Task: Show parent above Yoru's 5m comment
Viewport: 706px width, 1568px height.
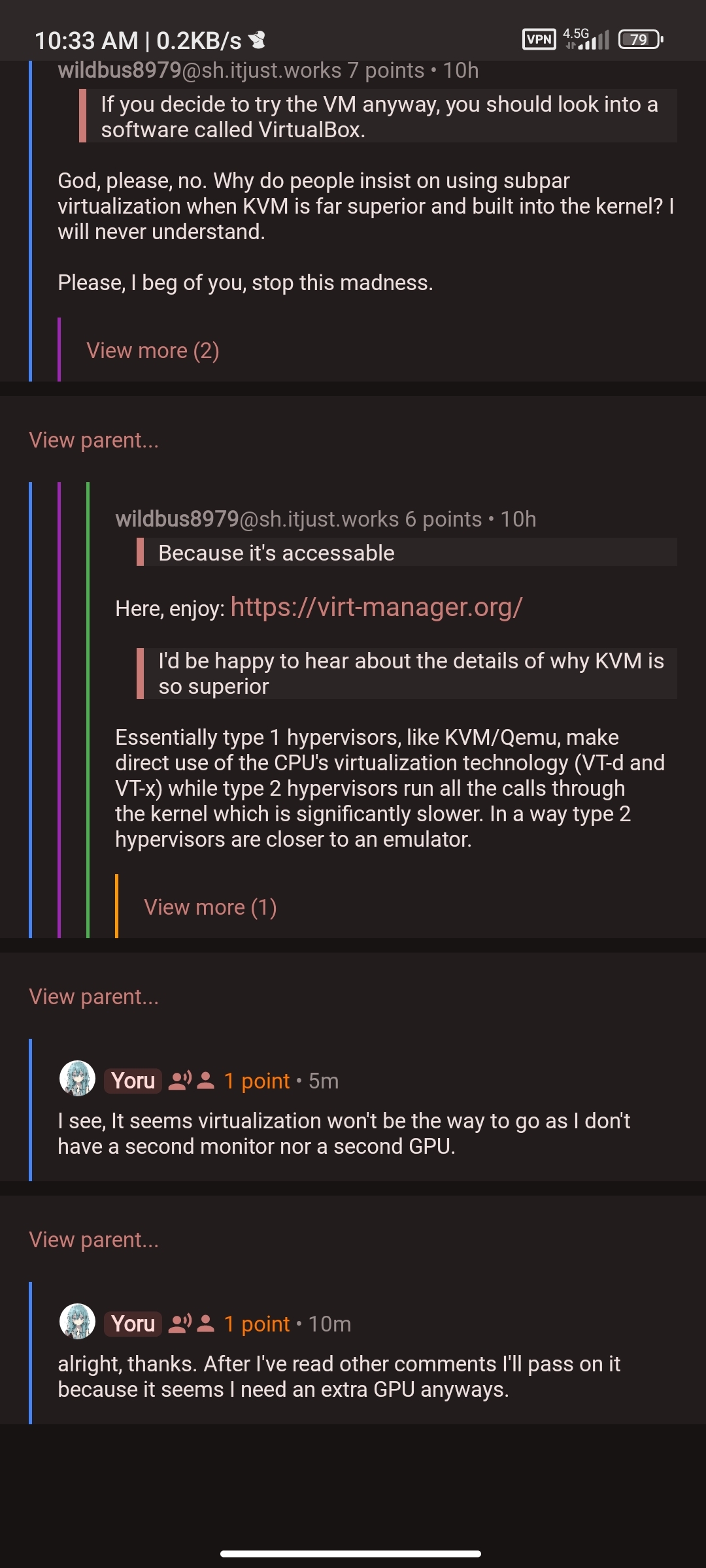Action: tap(93, 997)
